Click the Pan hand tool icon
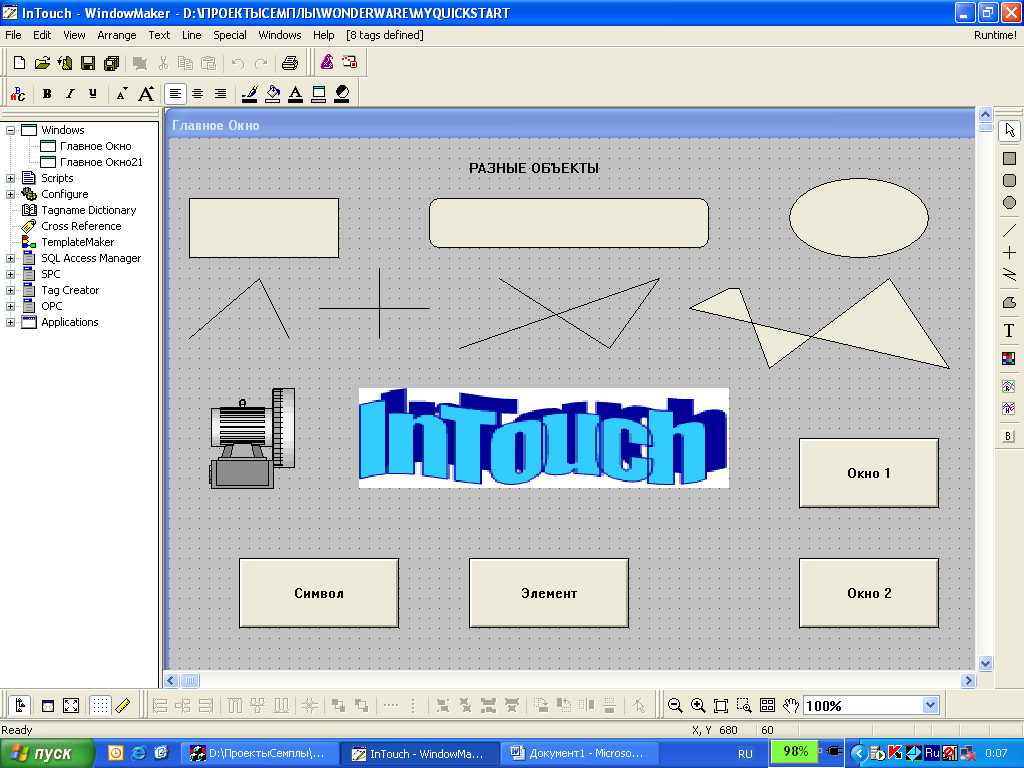Viewport: 1024px width, 768px height. click(x=791, y=705)
